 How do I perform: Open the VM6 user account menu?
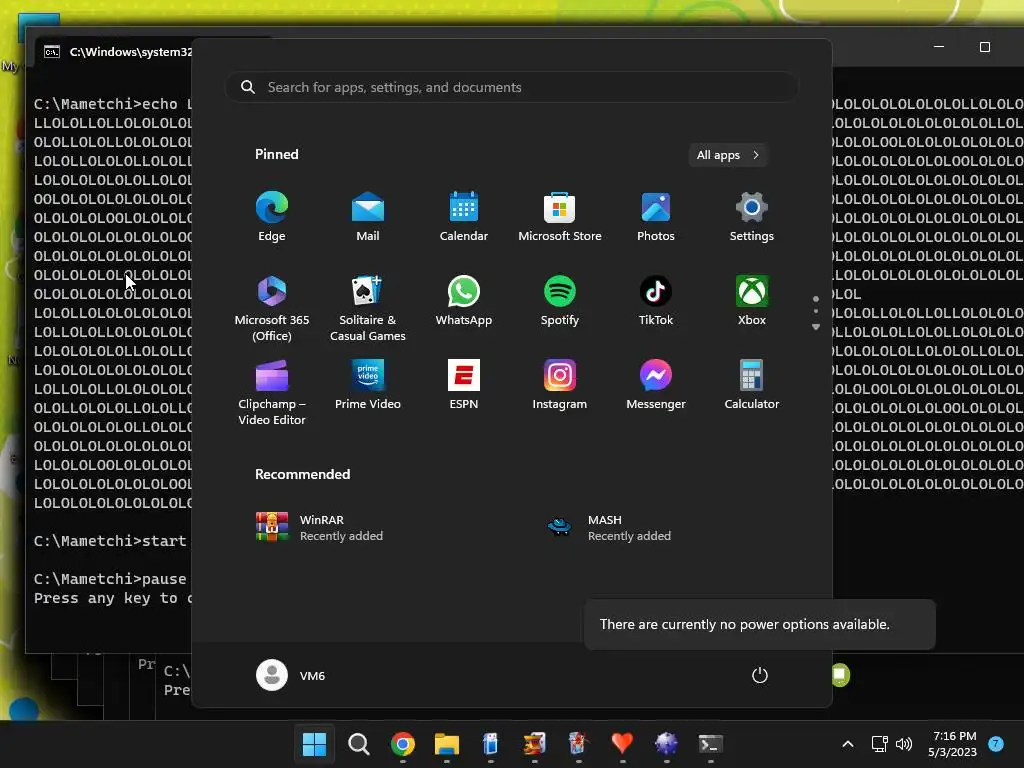click(291, 675)
